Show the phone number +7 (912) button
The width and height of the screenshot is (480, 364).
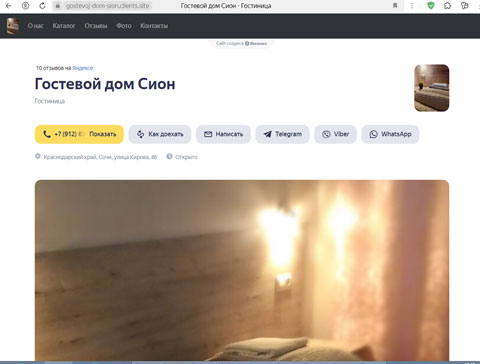(x=79, y=134)
